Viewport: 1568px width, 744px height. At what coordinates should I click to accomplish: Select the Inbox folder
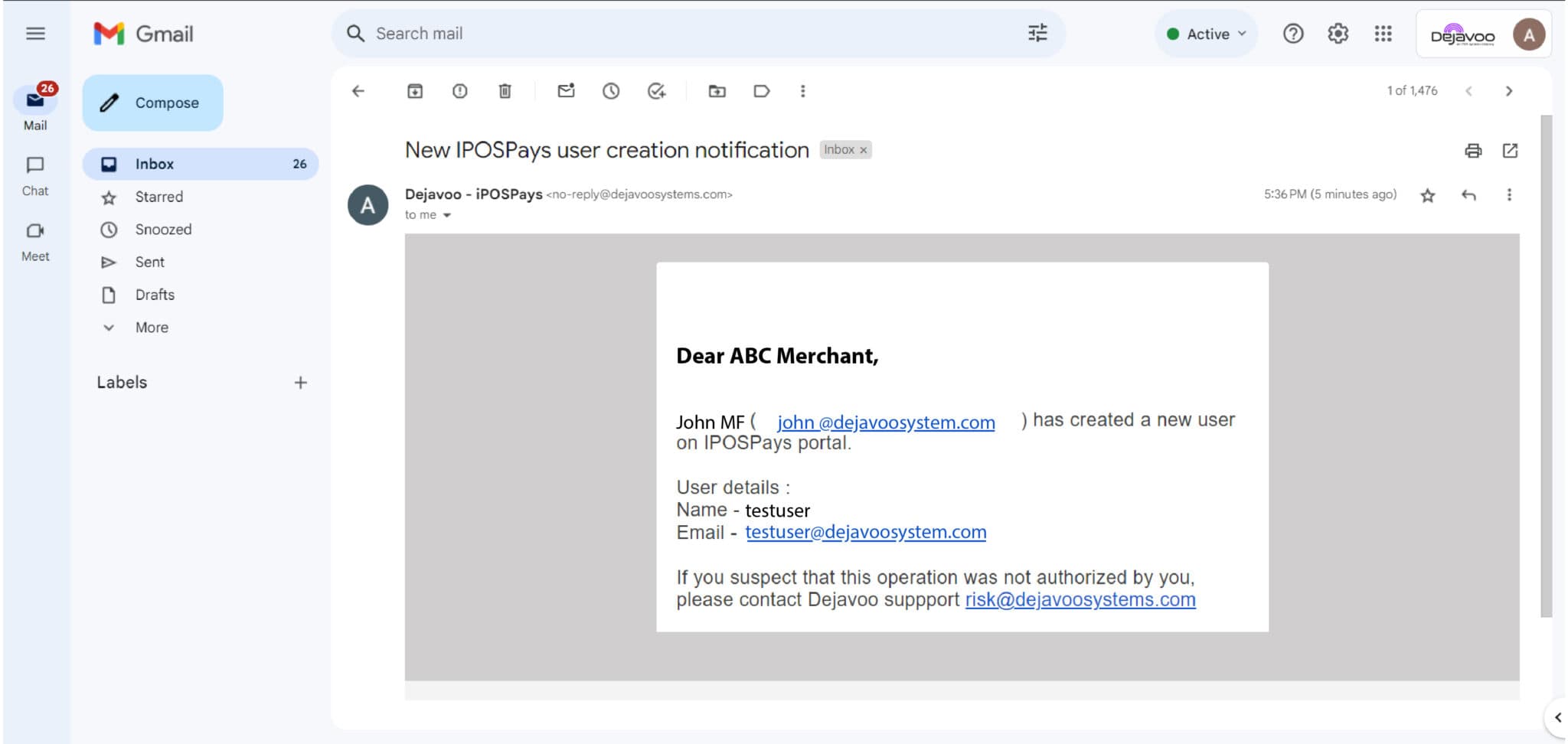click(x=201, y=164)
